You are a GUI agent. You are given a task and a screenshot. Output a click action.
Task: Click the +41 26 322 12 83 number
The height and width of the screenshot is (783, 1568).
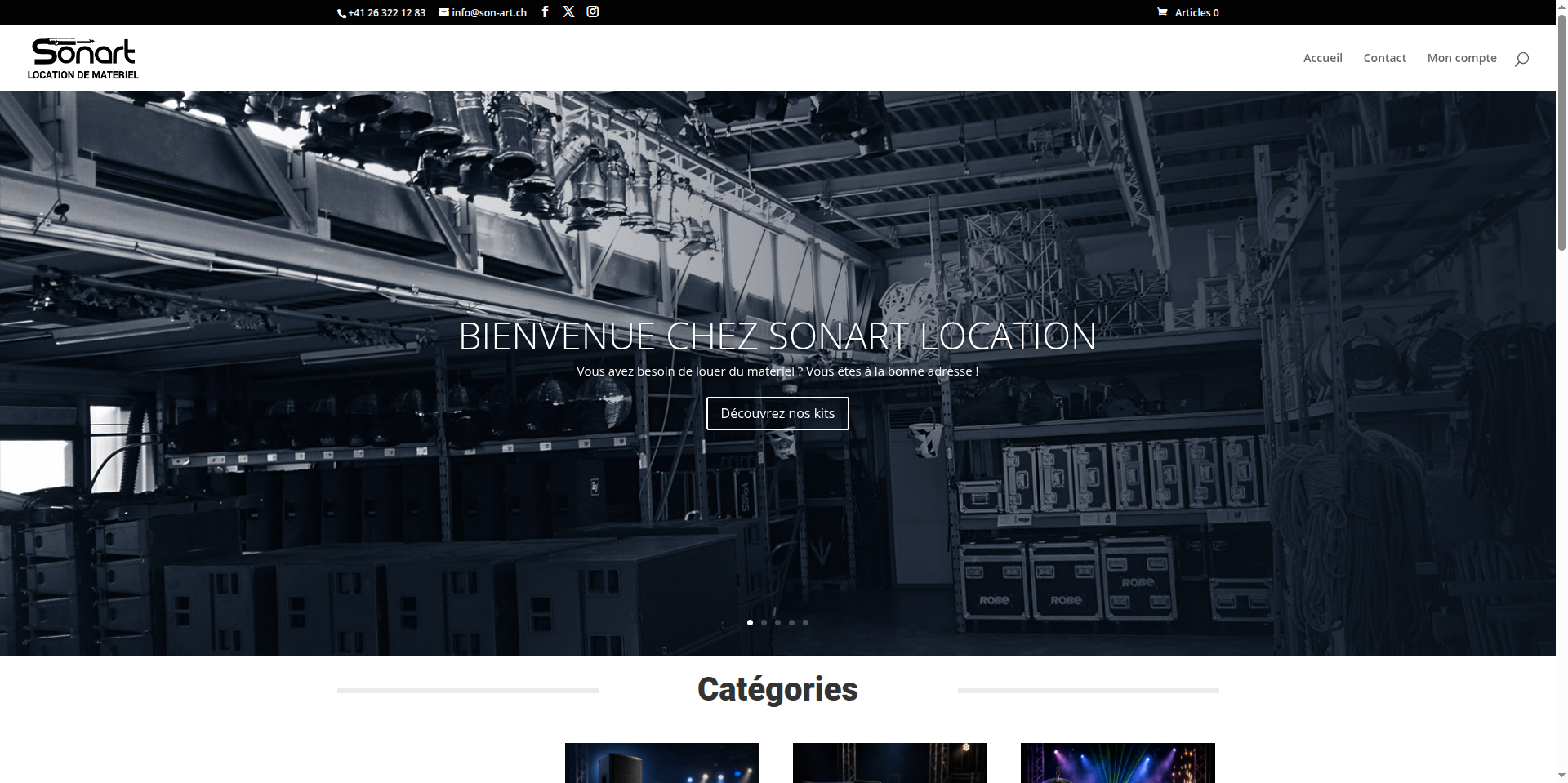click(386, 12)
